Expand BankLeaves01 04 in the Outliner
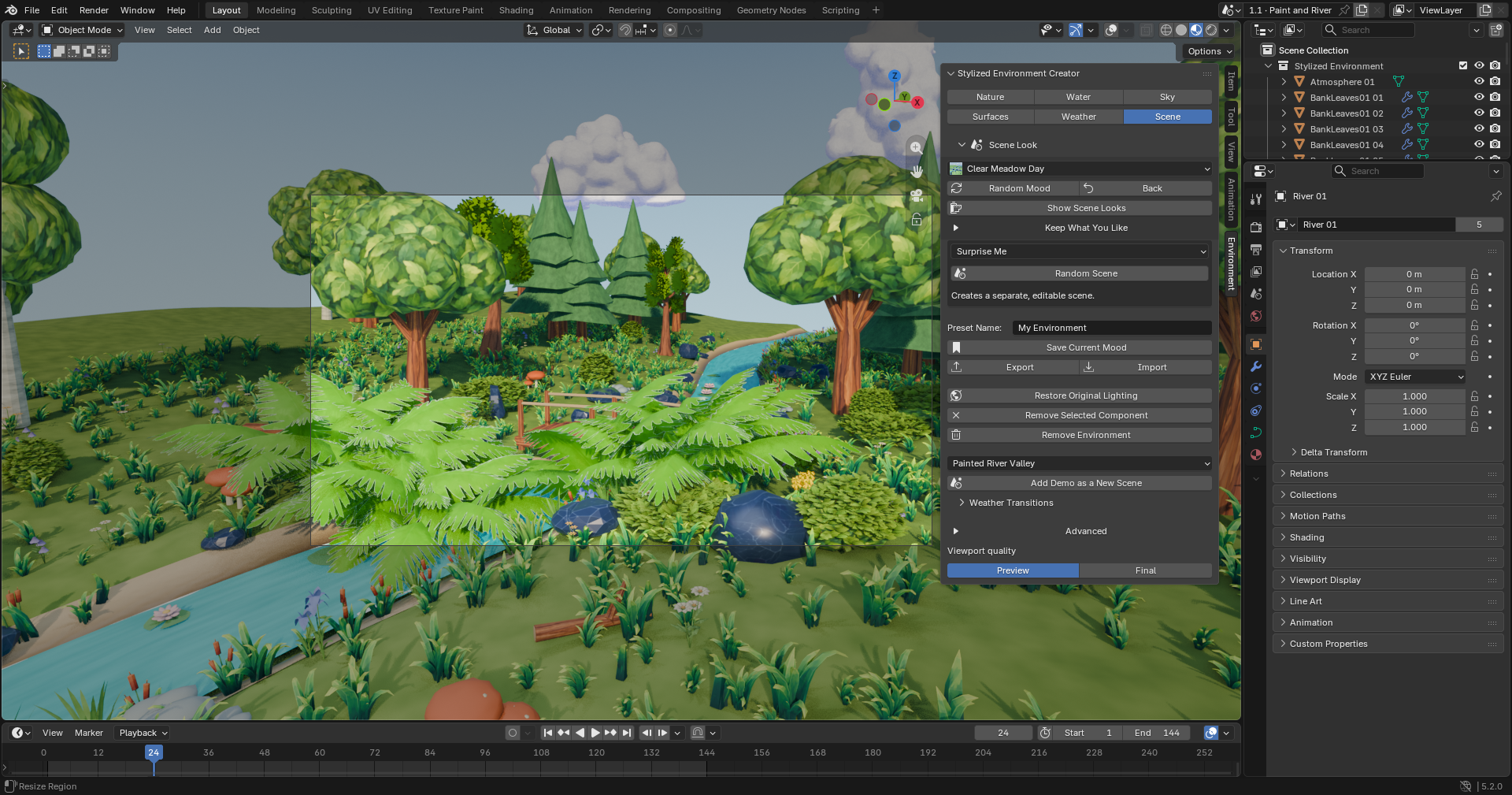The width and height of the screenshot is (1512, 795). click(x=1284, y=144)
